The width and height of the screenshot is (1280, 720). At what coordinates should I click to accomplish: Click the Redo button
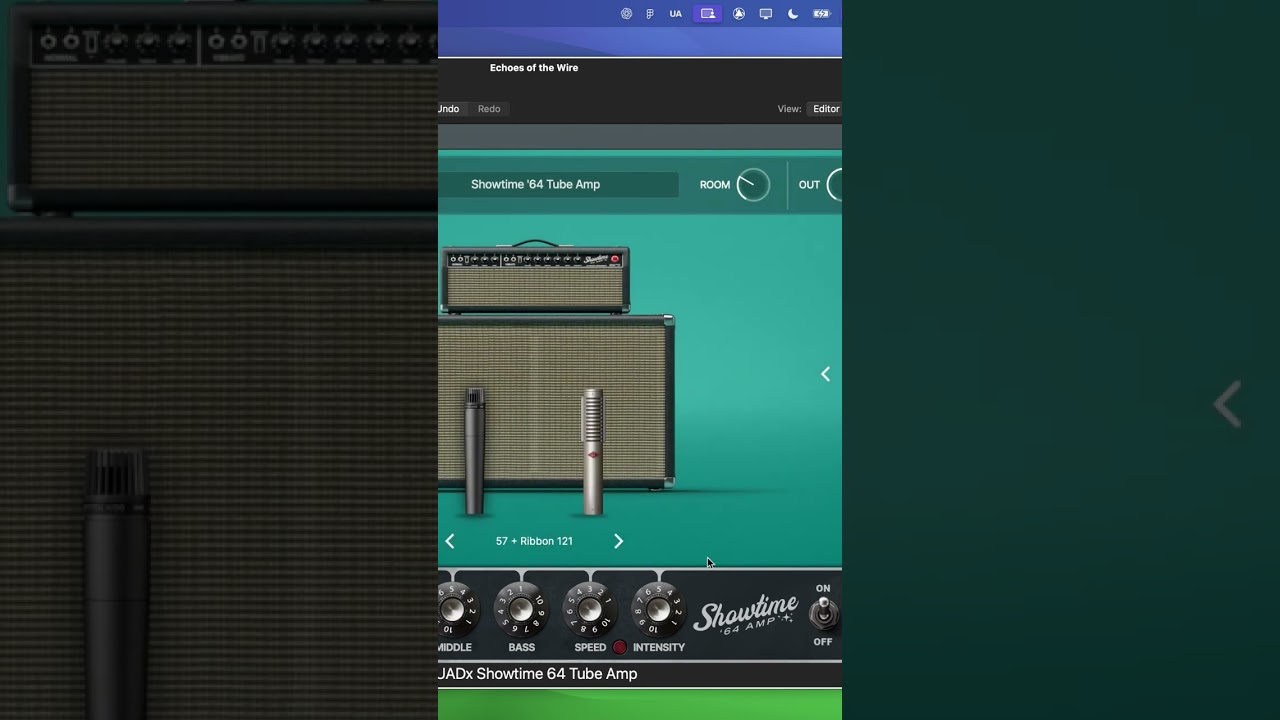(x=489, y=109)
